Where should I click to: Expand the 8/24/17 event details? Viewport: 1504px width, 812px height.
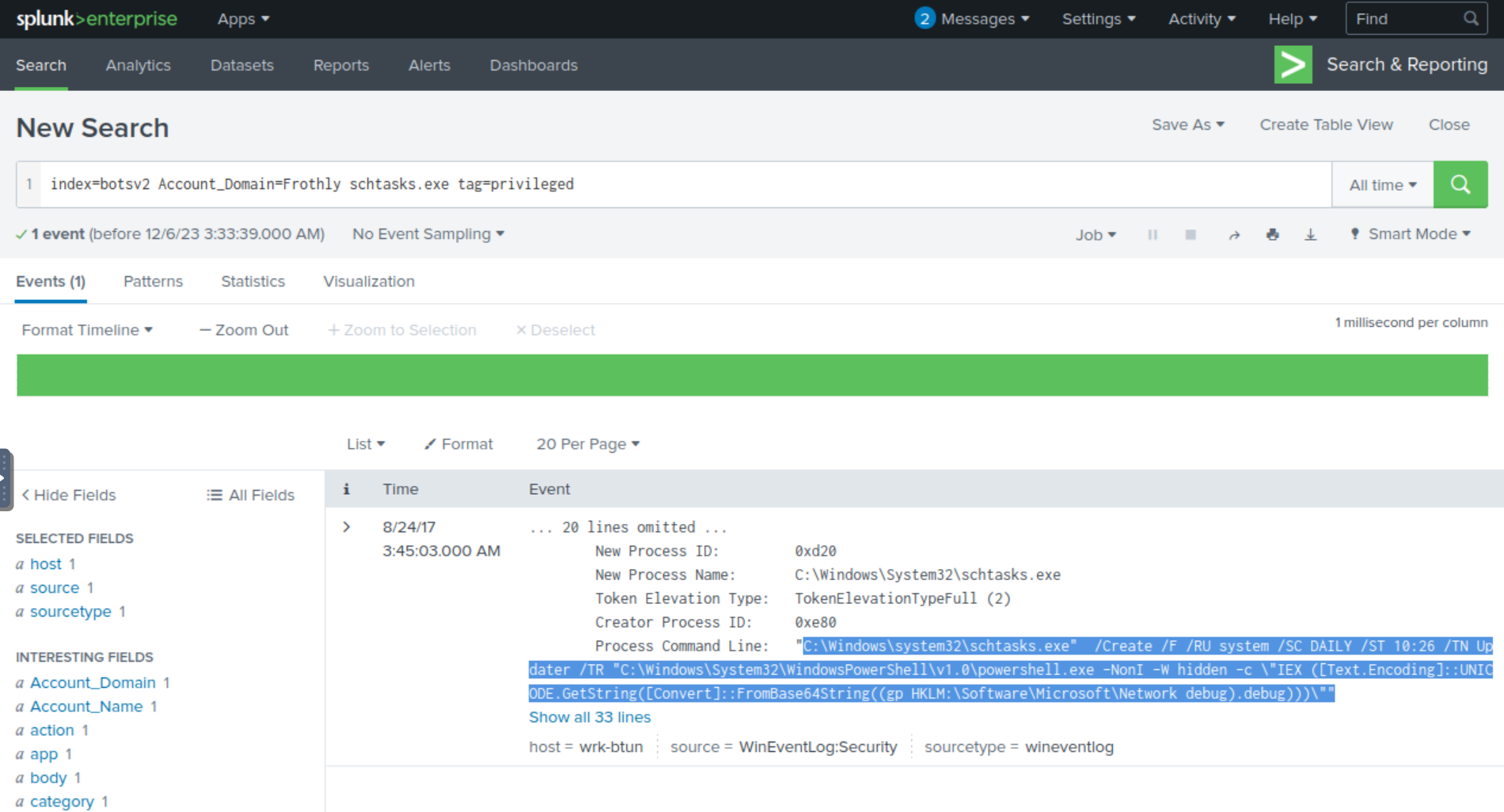click(346, 527)
